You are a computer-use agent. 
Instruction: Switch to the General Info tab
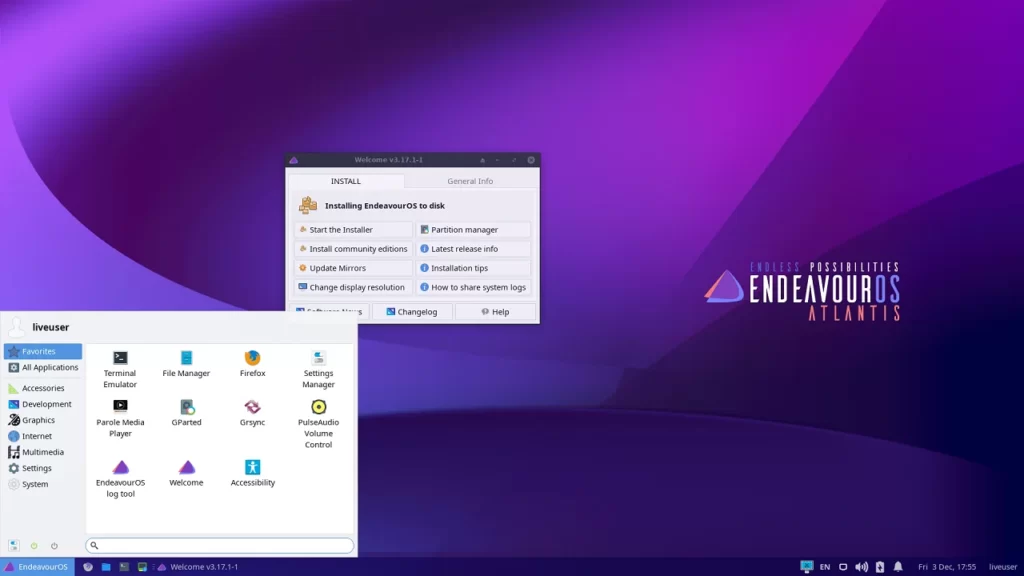click(x=470, y=181)
